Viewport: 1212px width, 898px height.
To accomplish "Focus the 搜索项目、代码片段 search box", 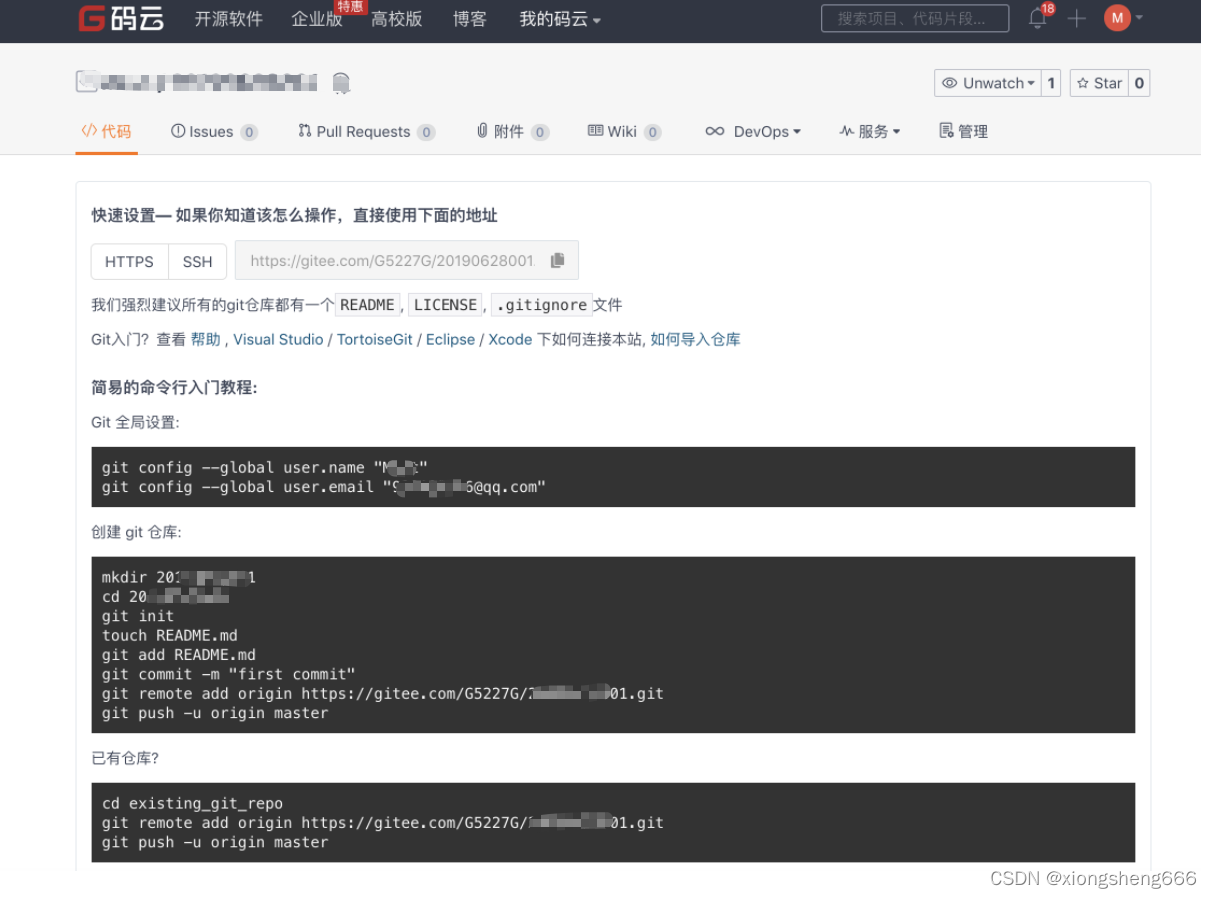I will (917, 18).
